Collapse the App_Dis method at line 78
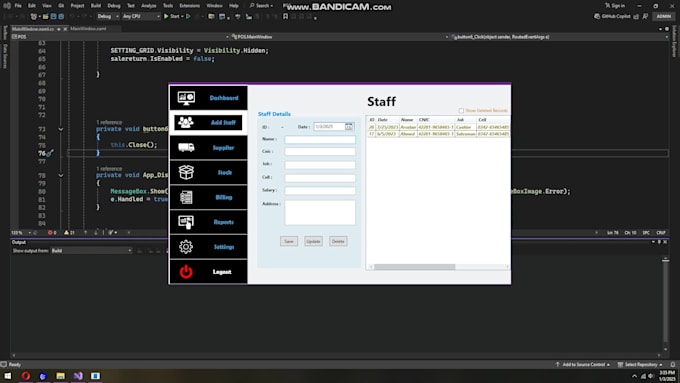 [61, 176]
